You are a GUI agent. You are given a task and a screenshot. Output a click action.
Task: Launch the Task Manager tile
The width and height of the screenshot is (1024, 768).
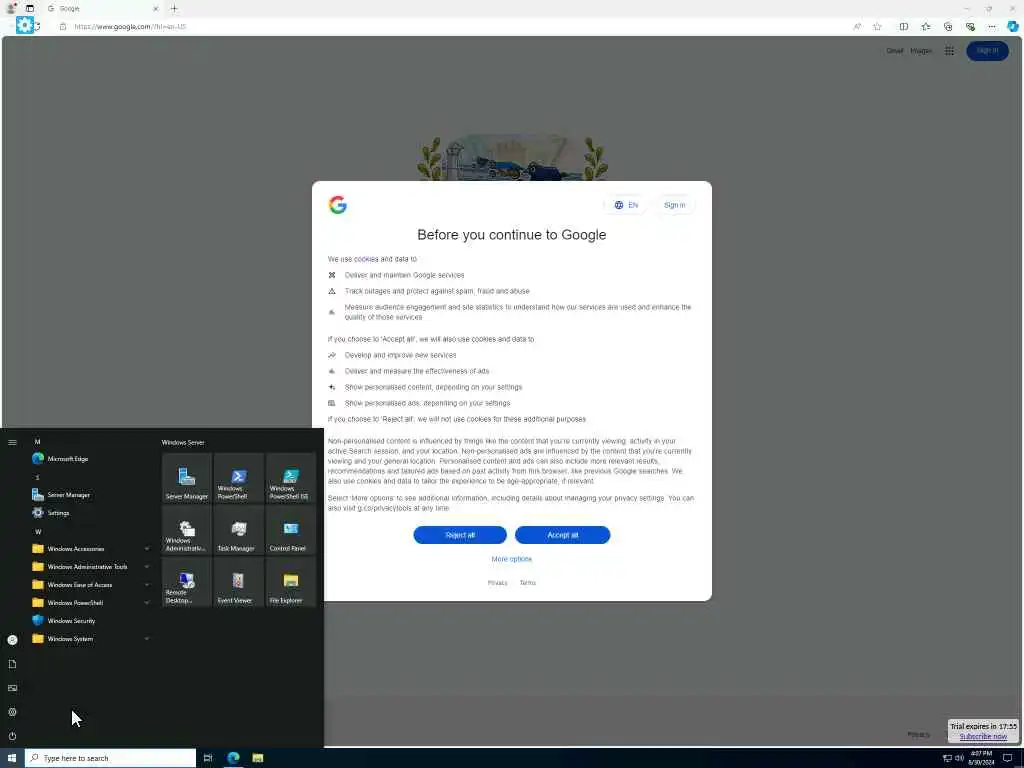[x=238, y=530]
